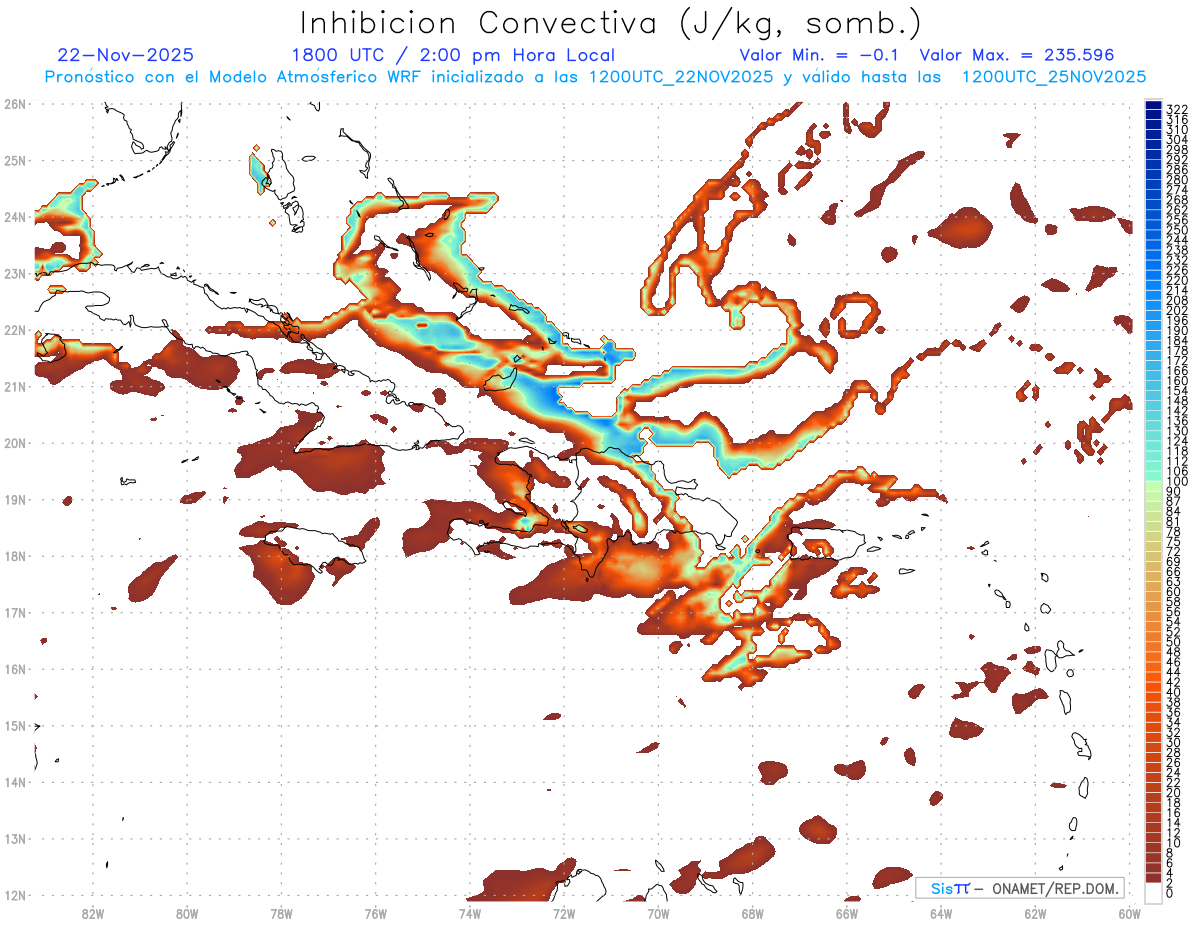Screen dimensions: 1200x927
Task: Click the 80W longitude label
Action: click(x=186, y=913)
